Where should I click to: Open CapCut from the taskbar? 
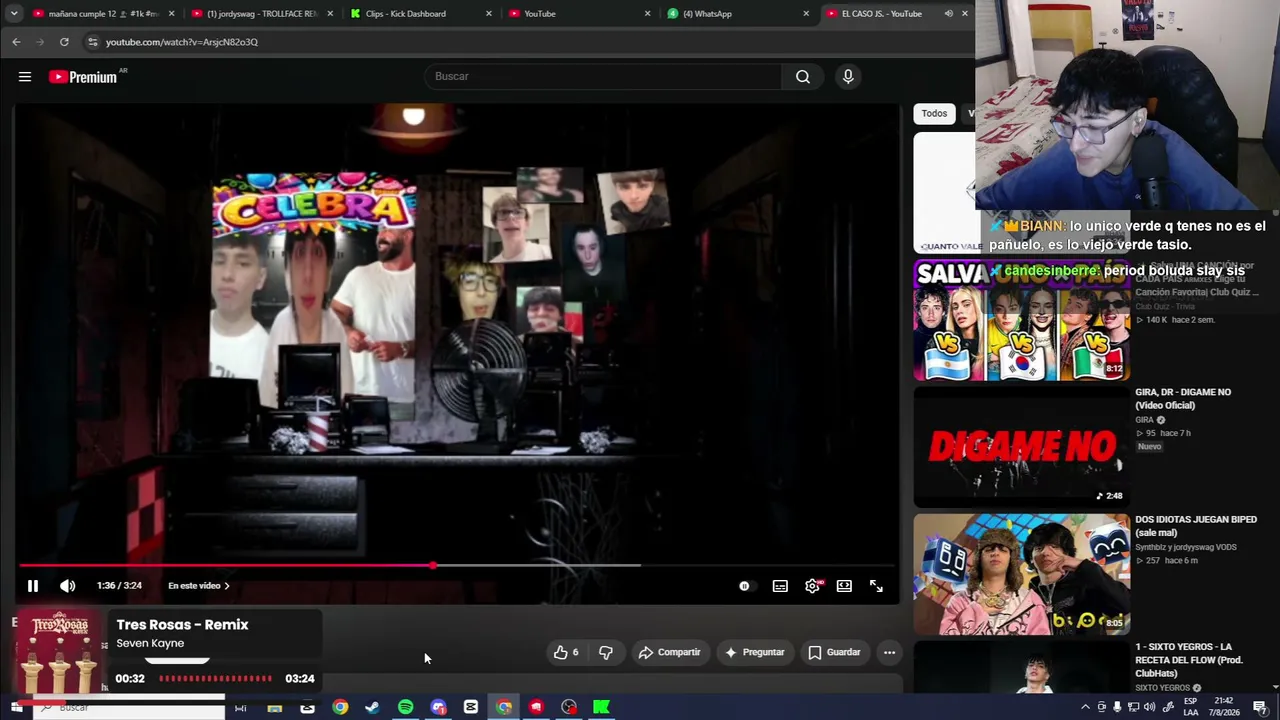(471, 708)
